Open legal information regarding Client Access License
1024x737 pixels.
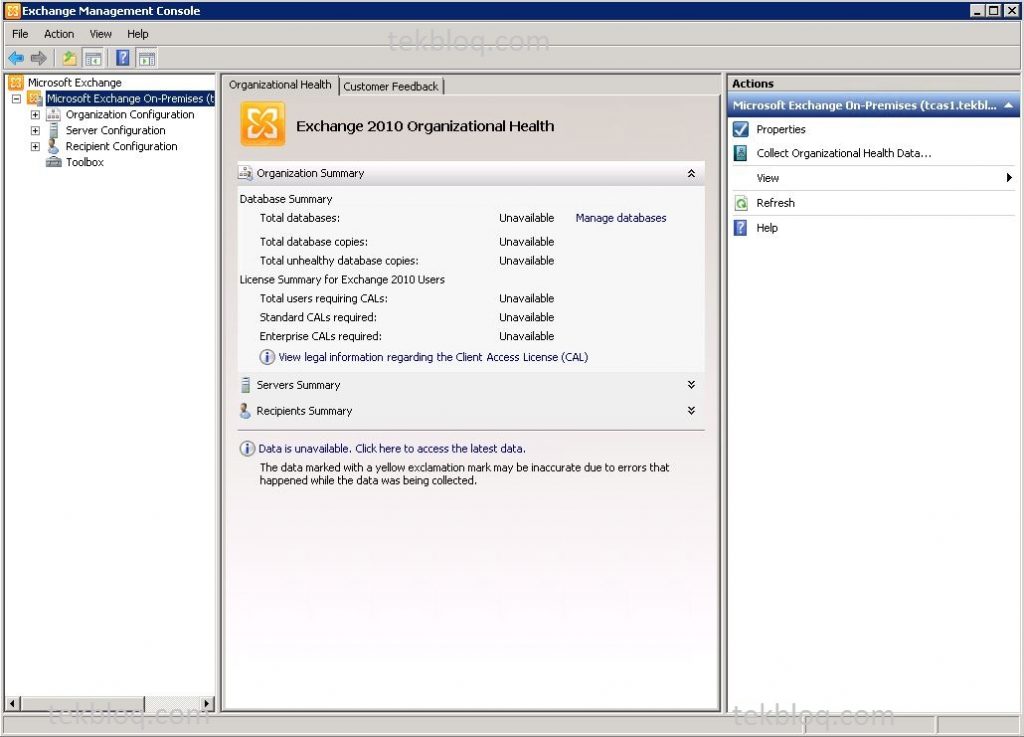[x=433, y=357]
